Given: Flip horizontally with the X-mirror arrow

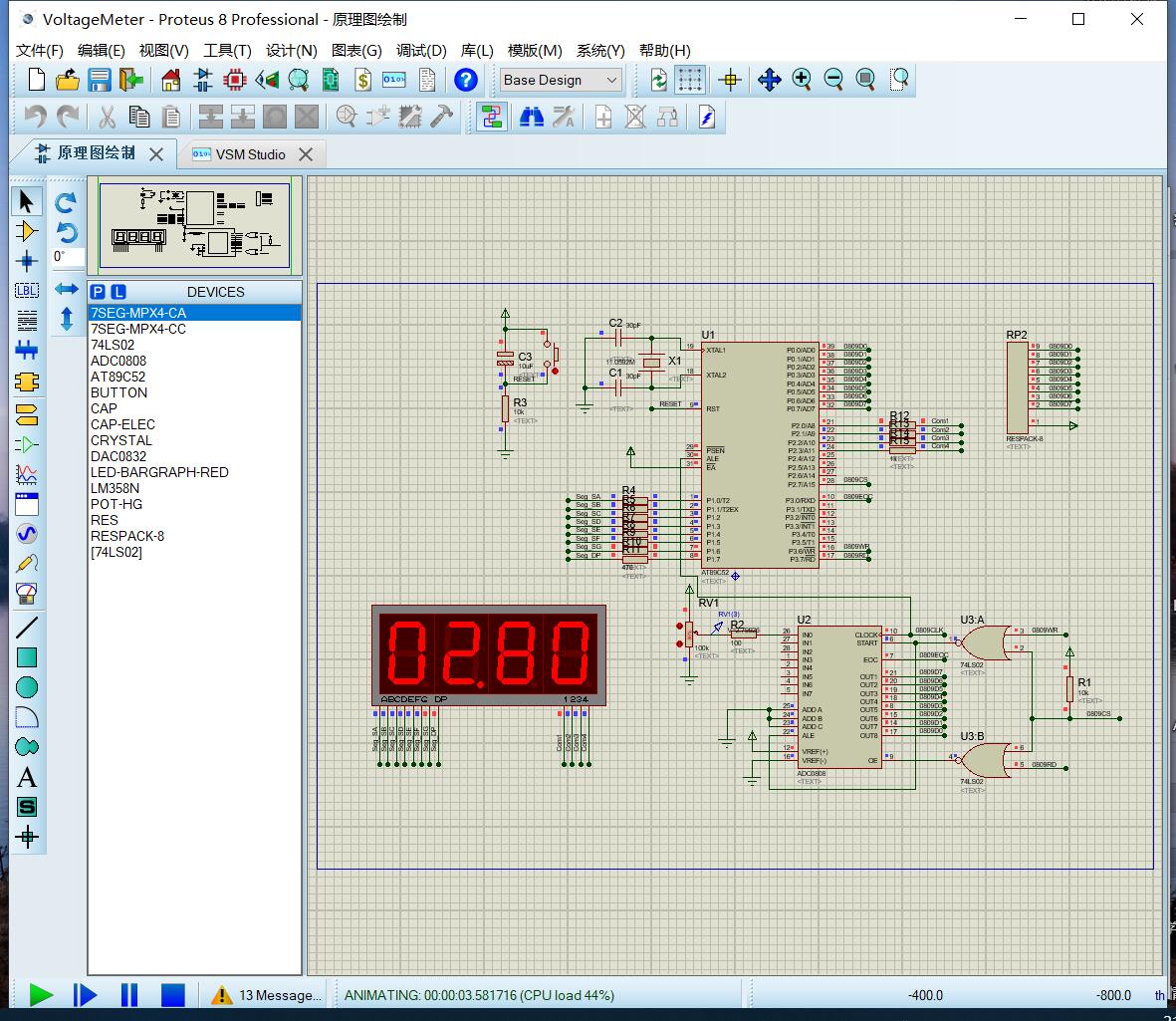Looking at the screenshot, I should tap(66, 289).
